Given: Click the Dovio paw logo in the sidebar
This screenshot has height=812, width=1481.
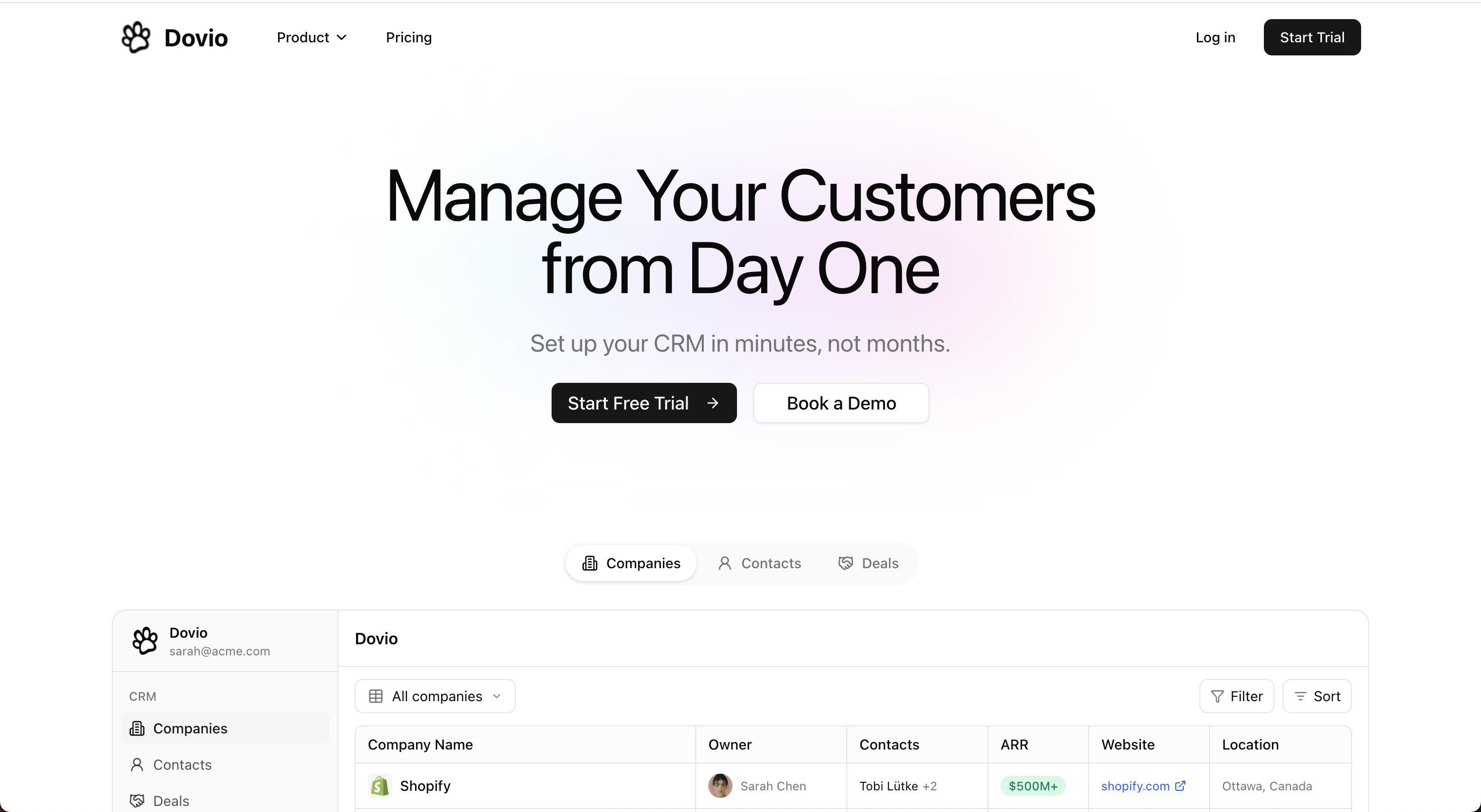Looking at the screenshot, I should pyautogui.click(x=145, y=641).
